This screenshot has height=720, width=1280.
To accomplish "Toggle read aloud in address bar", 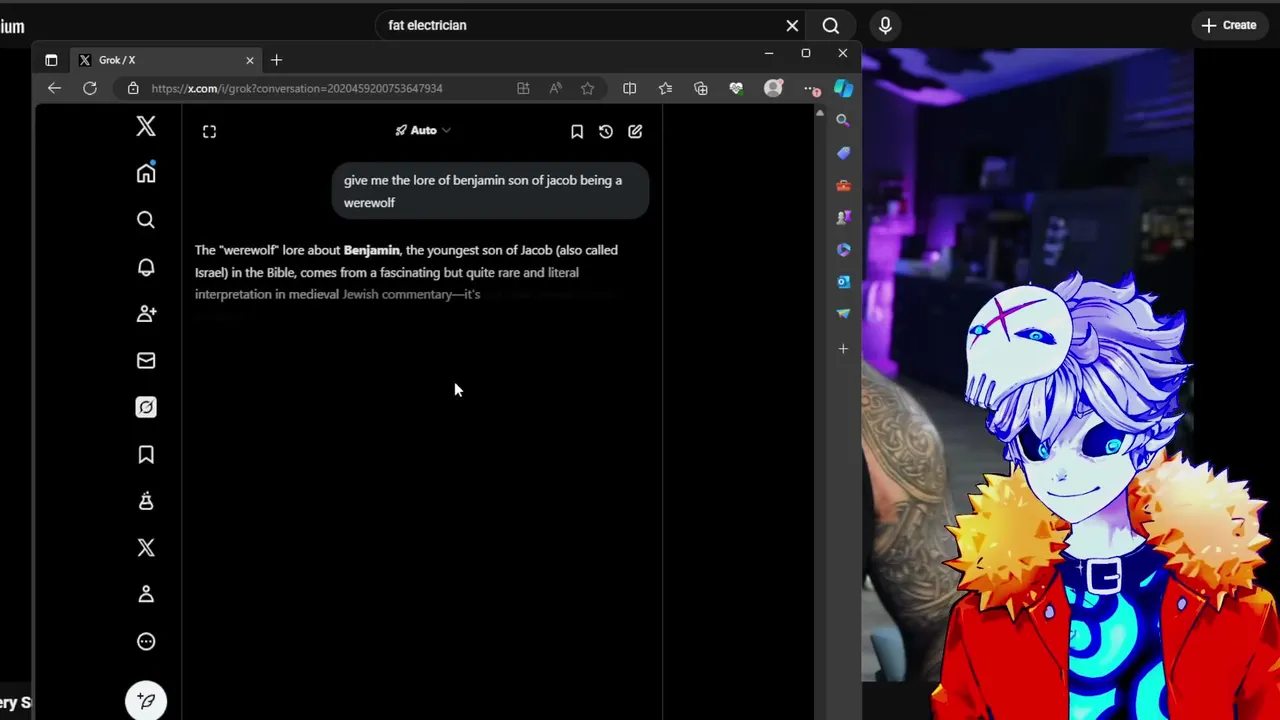I will 555,88.
